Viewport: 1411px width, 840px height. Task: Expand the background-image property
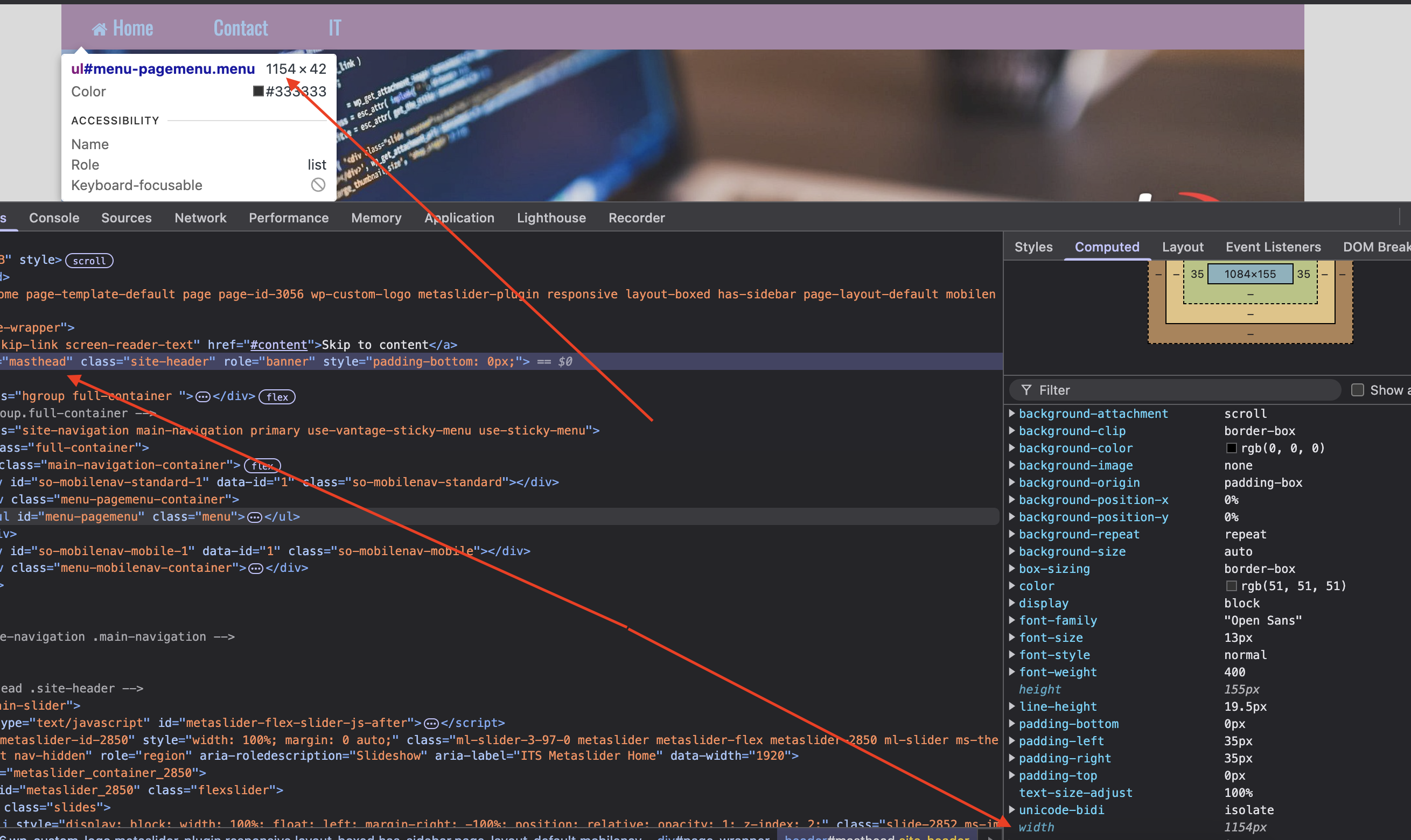point(1011,465)
